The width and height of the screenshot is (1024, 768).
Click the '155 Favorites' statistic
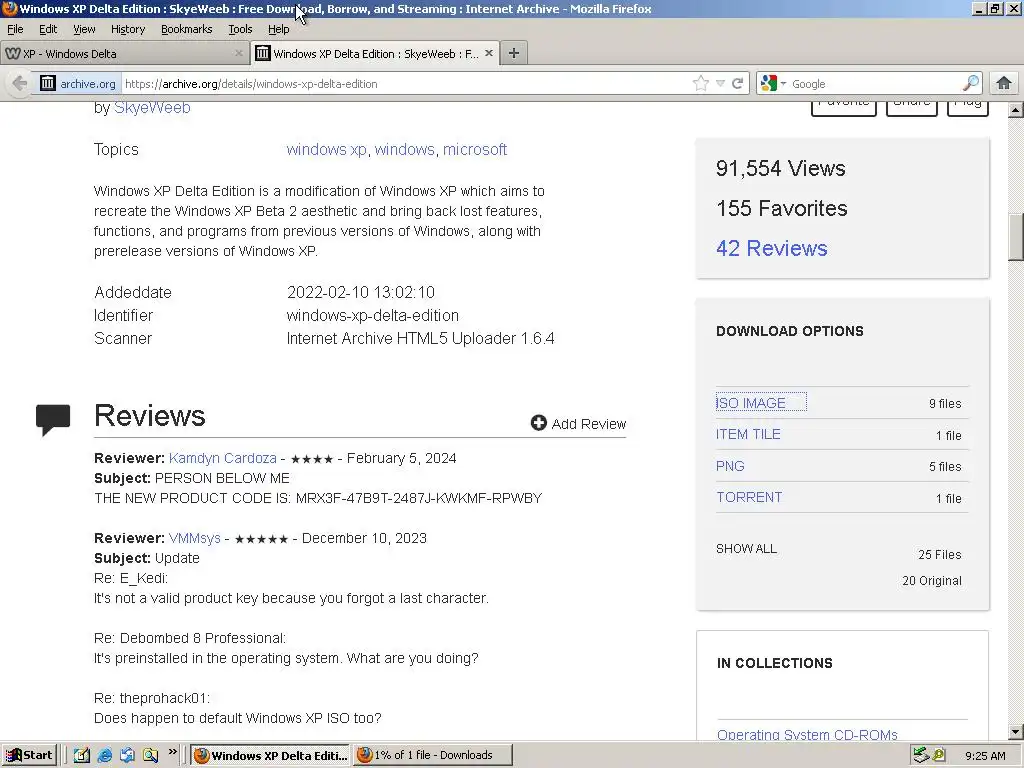coord(782,208)
